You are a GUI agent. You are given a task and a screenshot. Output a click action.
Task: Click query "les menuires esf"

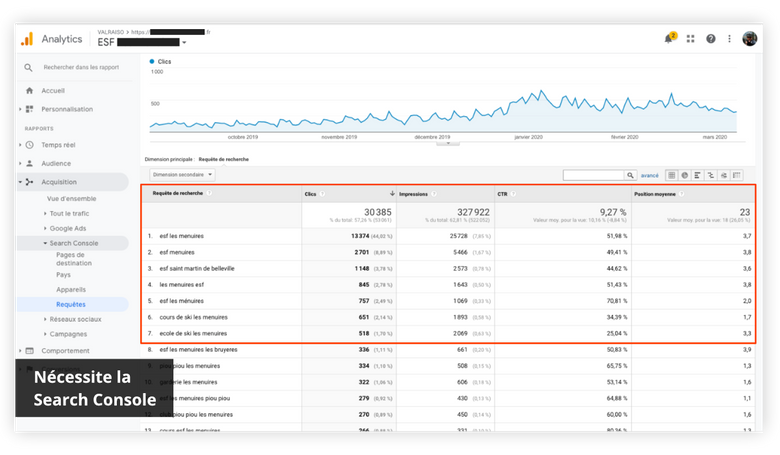tap(182, 284)
